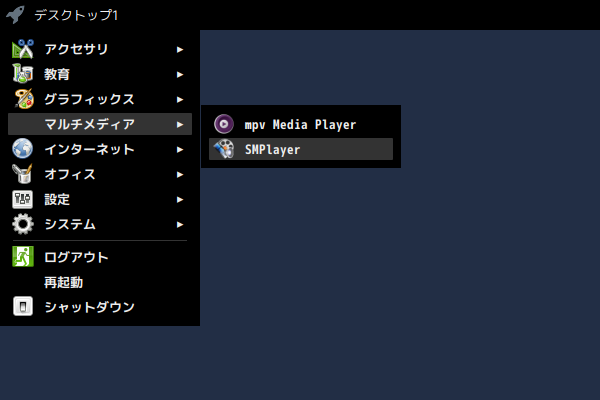Open the マルチメディア menu category
This screenshot has width=600, height=400.
(x=100, y=124)
